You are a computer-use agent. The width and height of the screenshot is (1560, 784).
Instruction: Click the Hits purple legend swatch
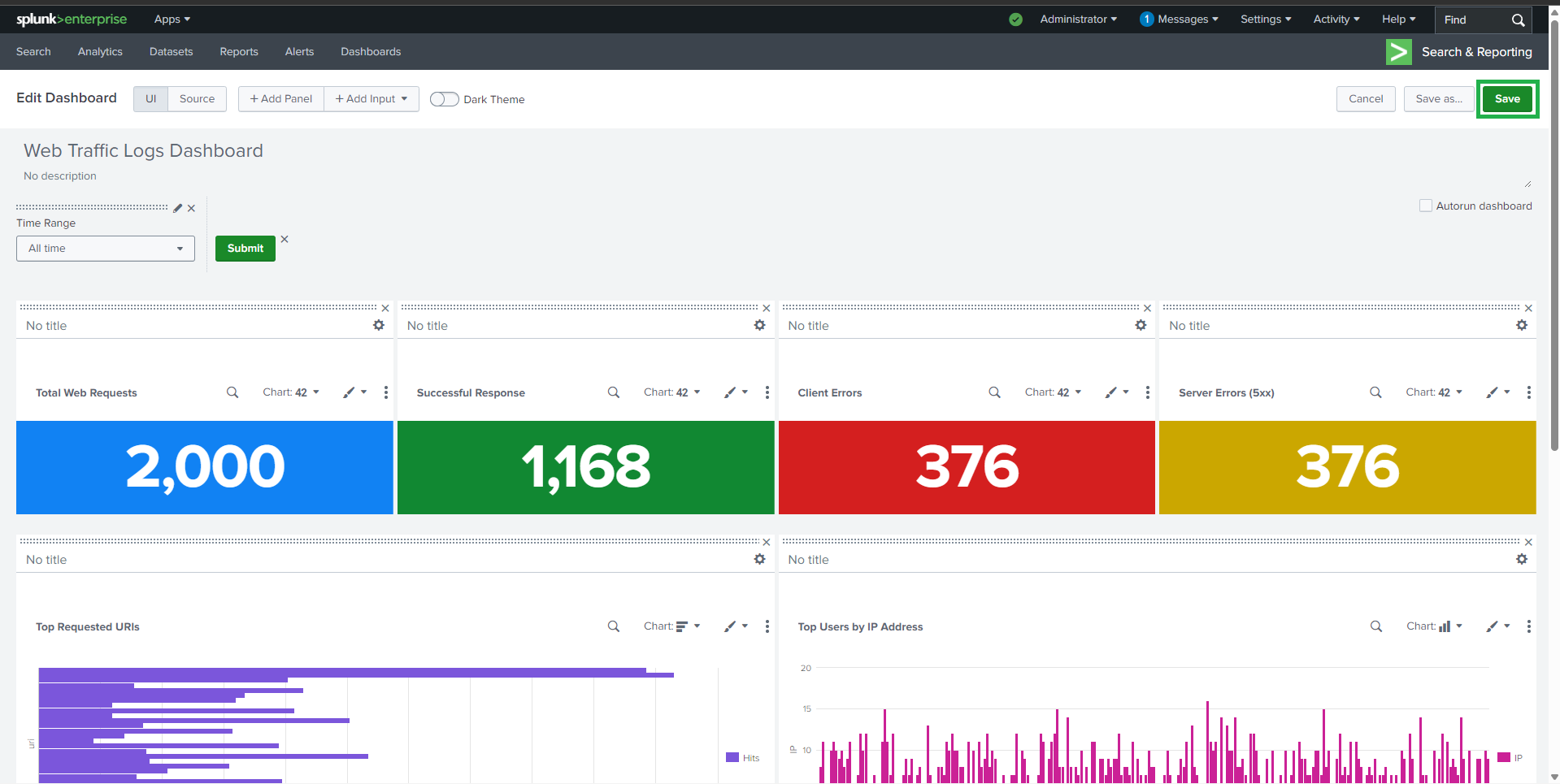pos(732,757)
